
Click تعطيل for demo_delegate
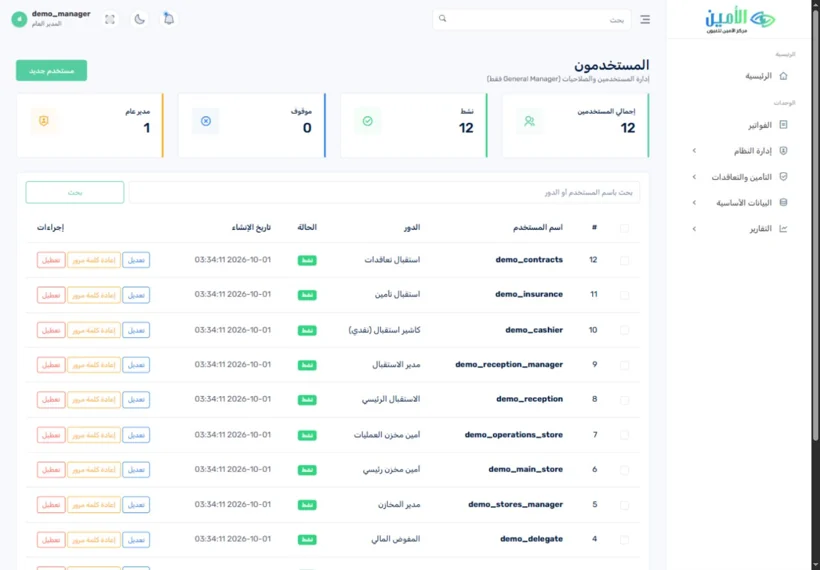tap(51, 539)
